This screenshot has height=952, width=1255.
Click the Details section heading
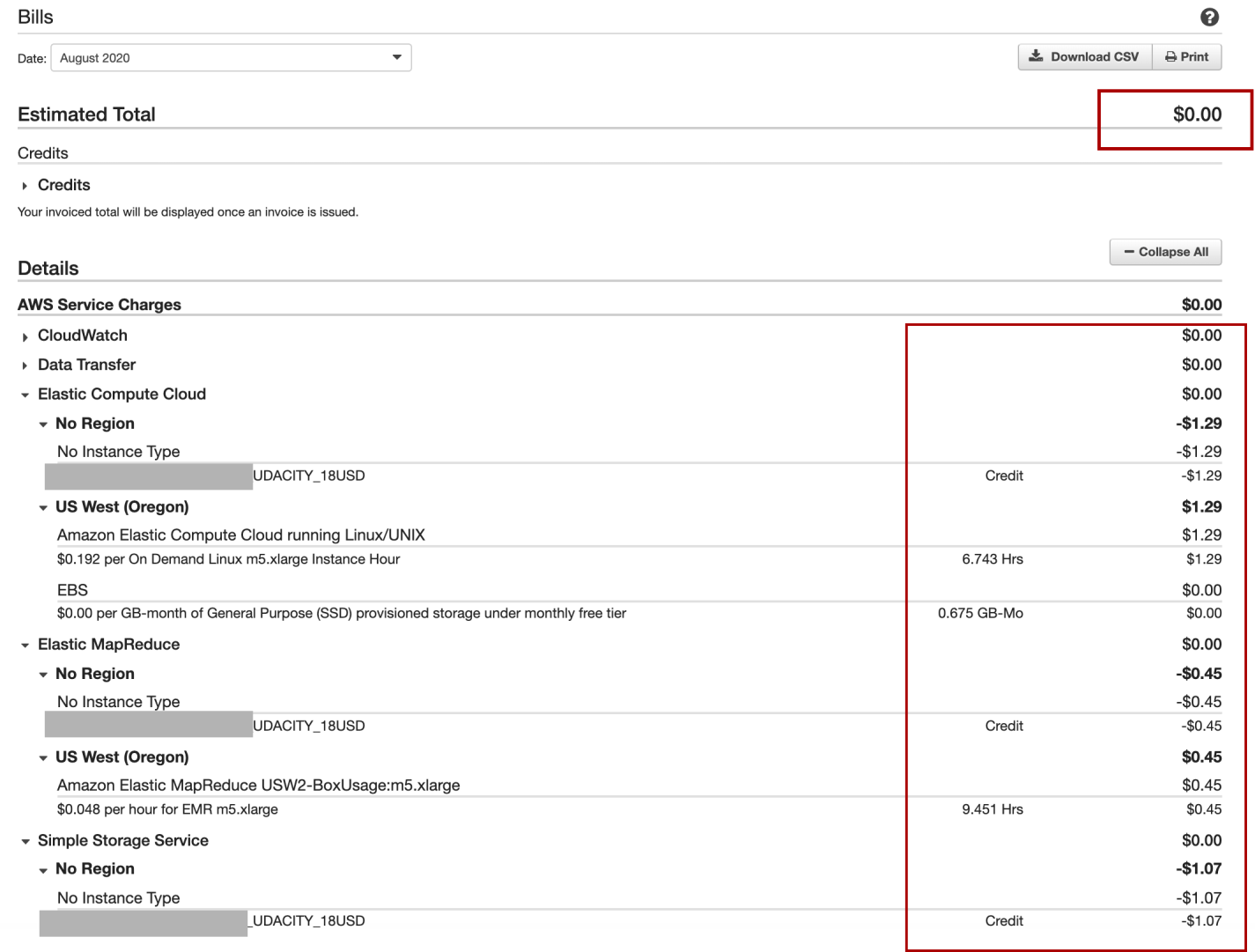click(x=48, y=269)
